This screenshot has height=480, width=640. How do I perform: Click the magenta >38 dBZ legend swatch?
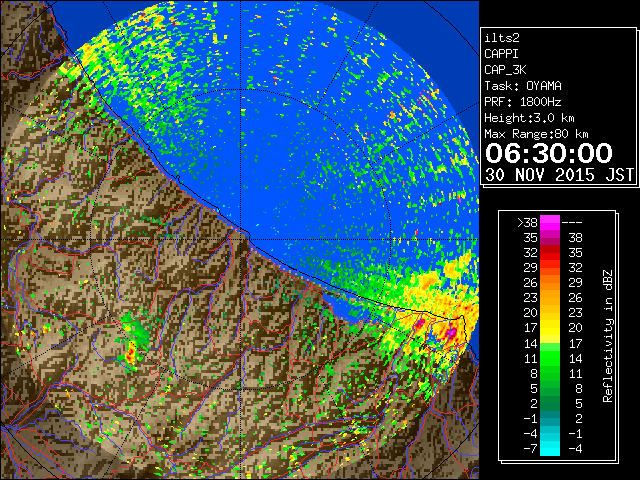coord(550,222)
